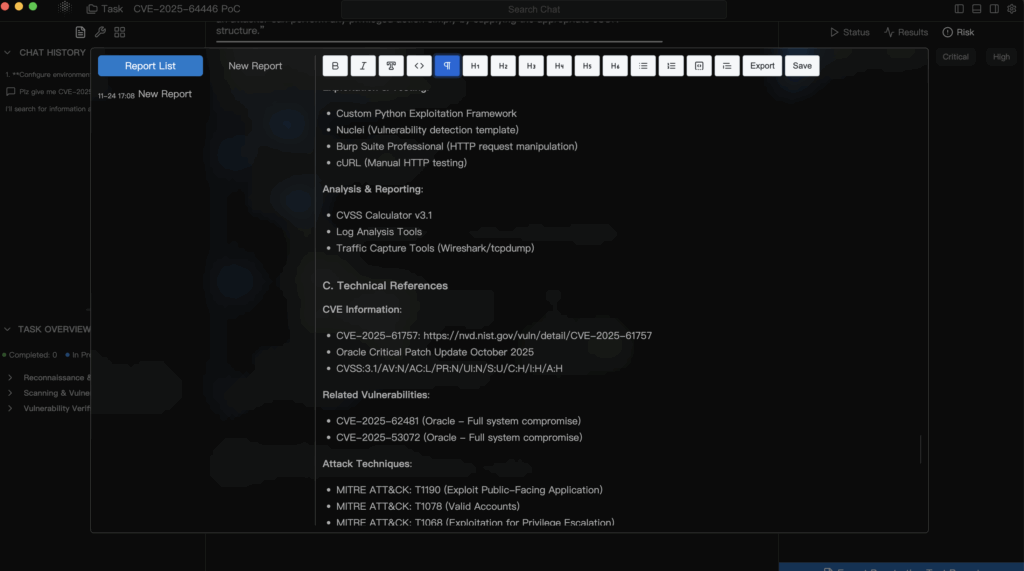Screen dimensions: 1024x571
Task: Open the Report List panel
Action: pyautogui.click(x=150, y=66)
